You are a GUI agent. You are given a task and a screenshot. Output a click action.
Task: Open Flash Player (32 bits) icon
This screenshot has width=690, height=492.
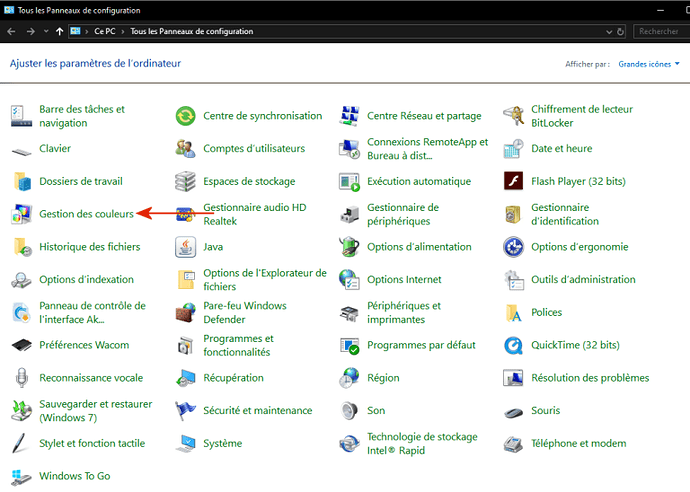coord(513,181)
